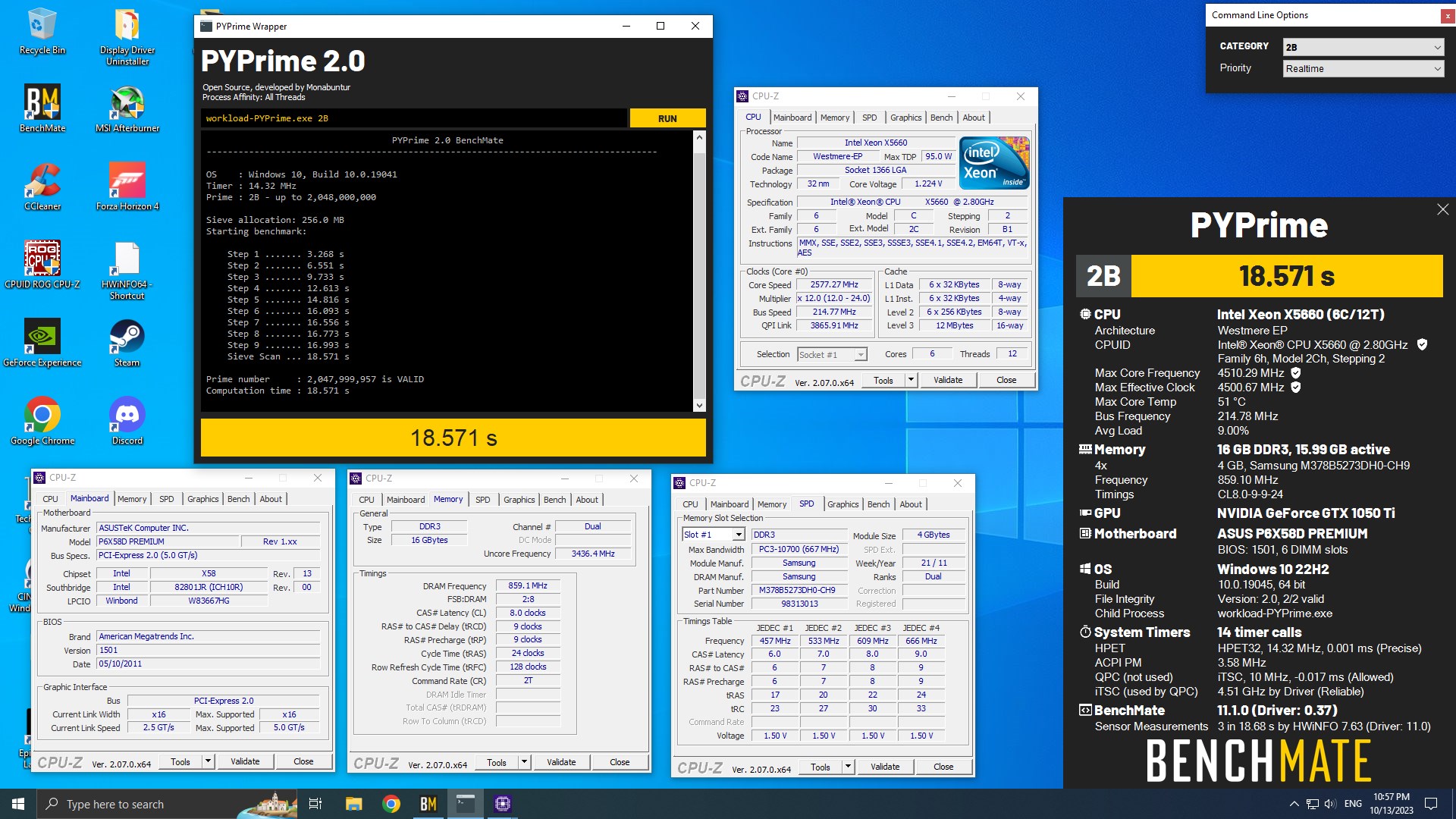Image resolution: width=1456 pixels, height=819 pixels.
Task: Click Close in the SPD CPU-Z window
Action: point(943,767)
